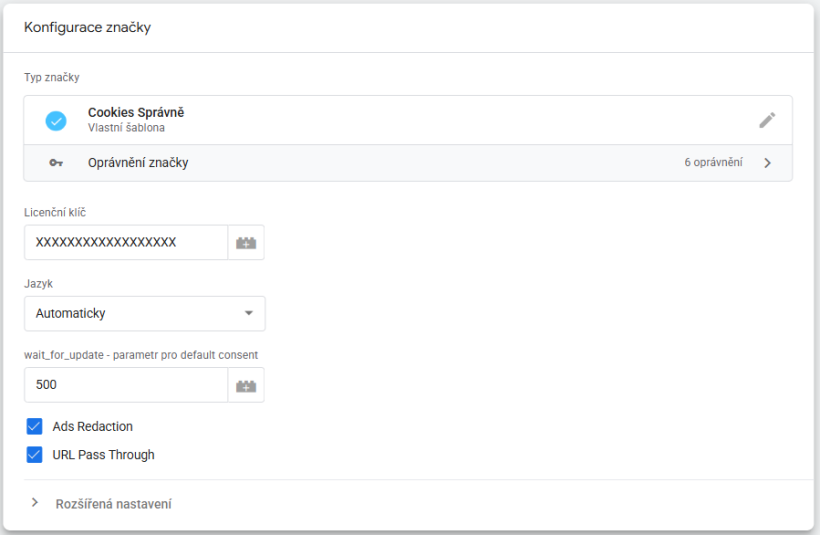Open variable picker for Licenční klíč
Screen dimensions: 820x535
pos(246,243)
